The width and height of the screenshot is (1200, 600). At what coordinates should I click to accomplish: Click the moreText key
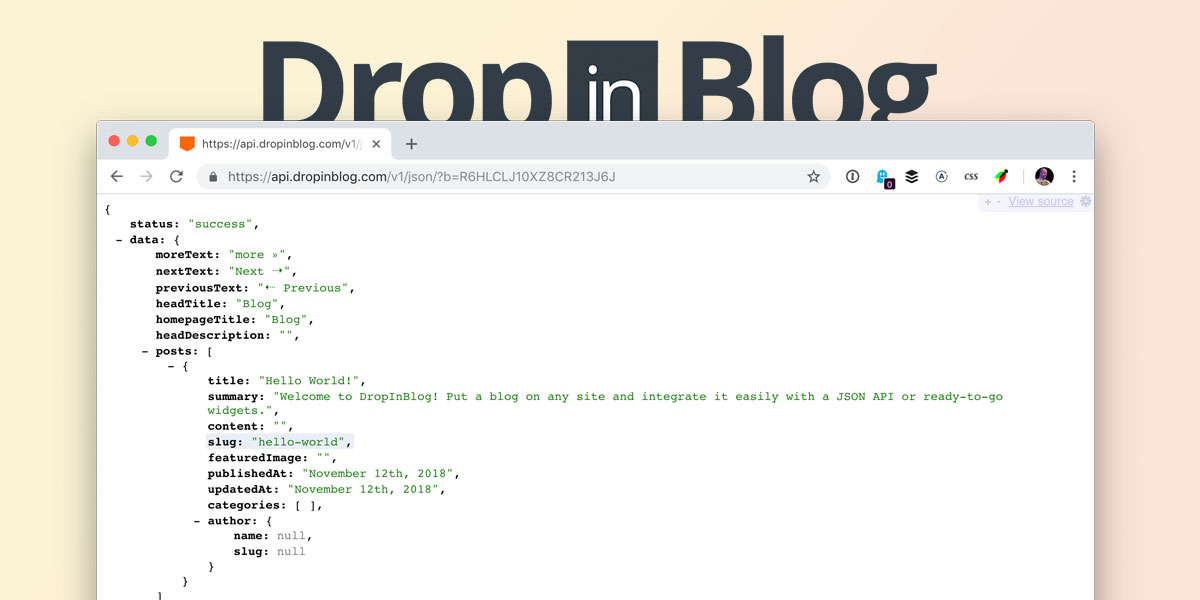[x=187, y=256]
